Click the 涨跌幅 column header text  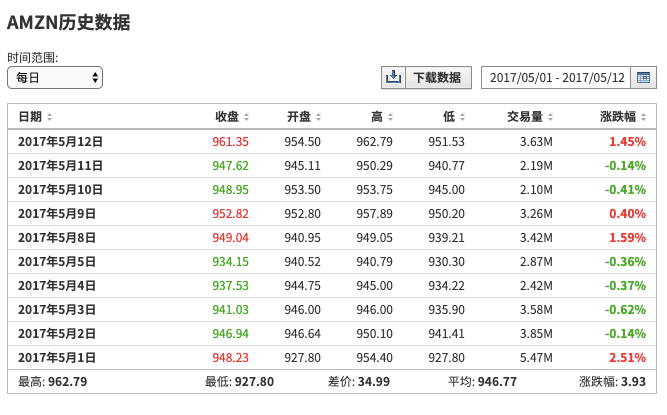point(618,117)
